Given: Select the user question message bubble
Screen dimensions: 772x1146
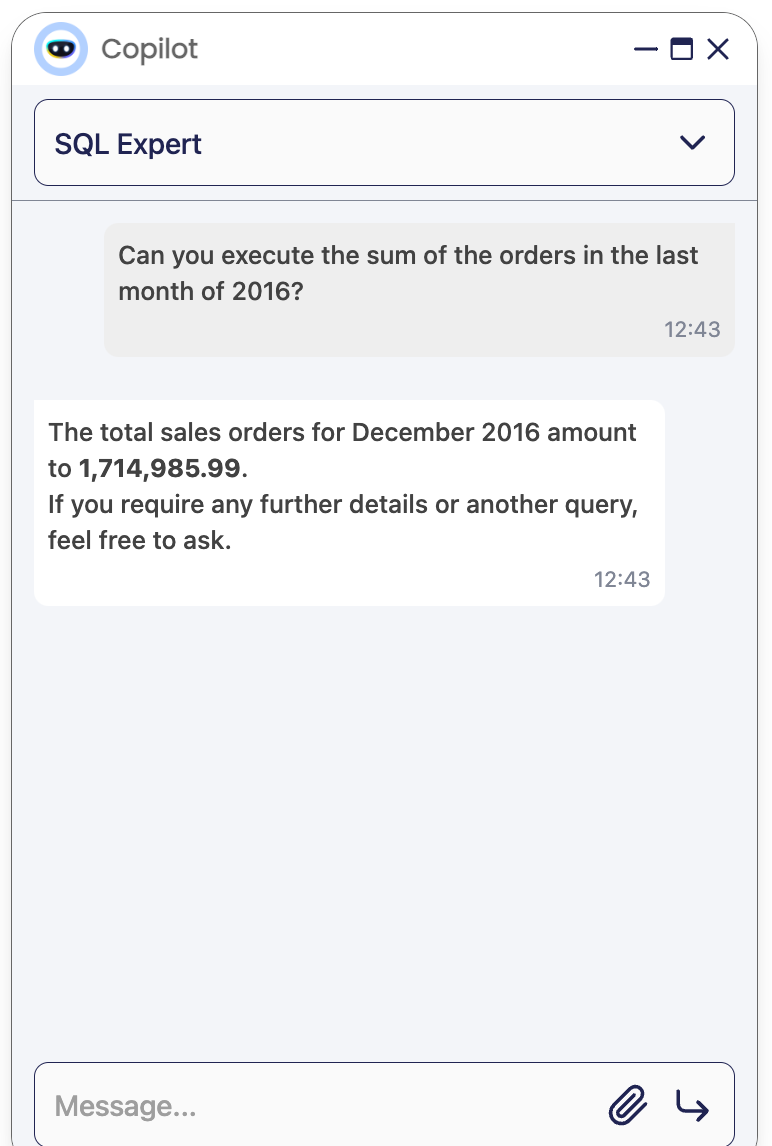Looking at the screenshot, I should click(x=419, y=289).
